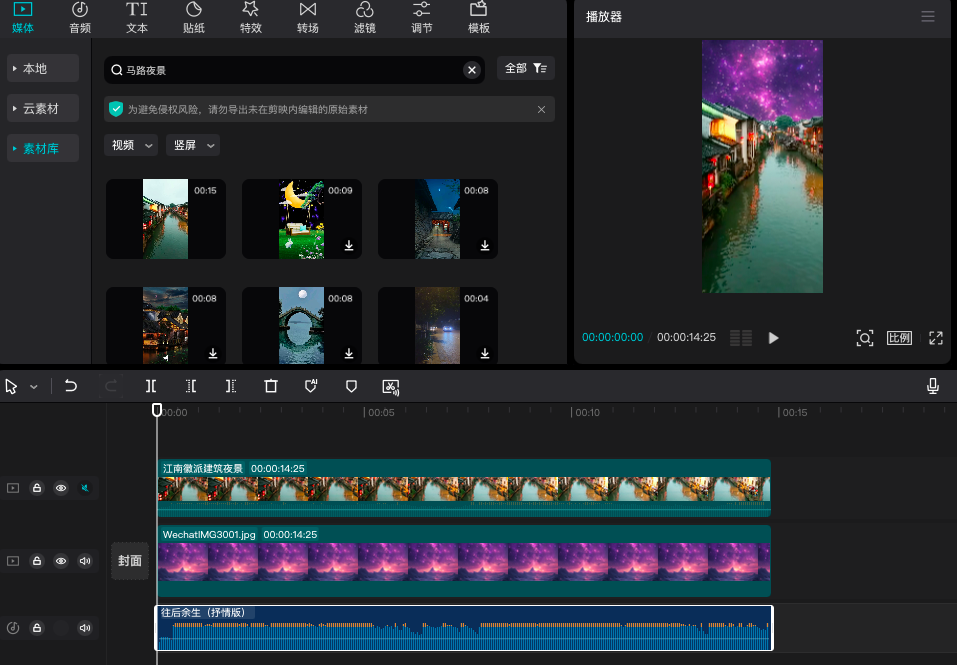Click the video track icon for WechatIMG3001.jpg
This screenshot has height=665, width=957.
[13, 561]
